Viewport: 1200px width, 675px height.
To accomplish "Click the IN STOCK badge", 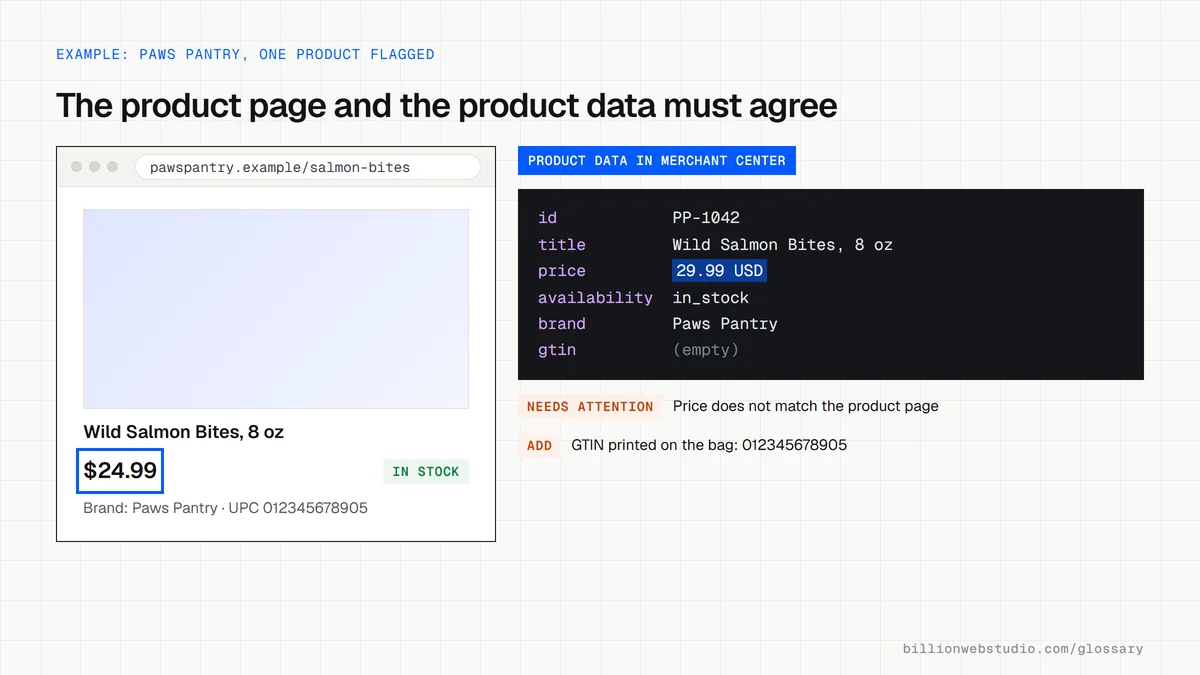I will (x=426, y=472).
